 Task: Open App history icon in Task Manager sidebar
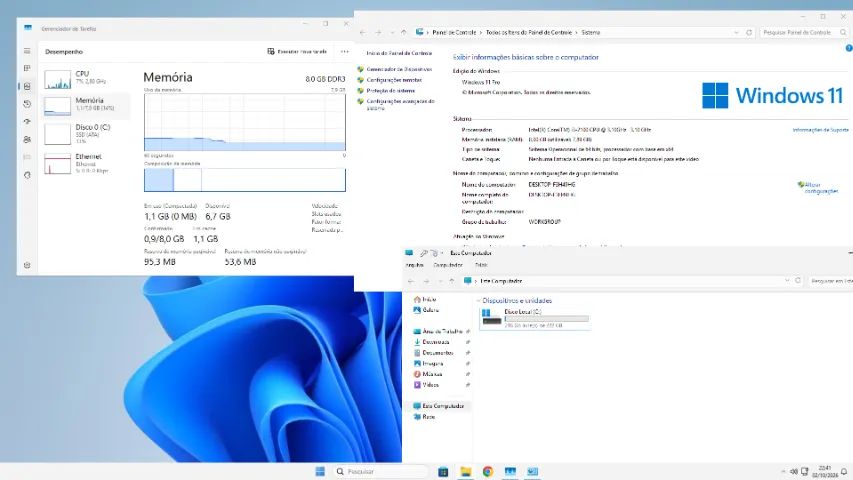pos(27,104)
